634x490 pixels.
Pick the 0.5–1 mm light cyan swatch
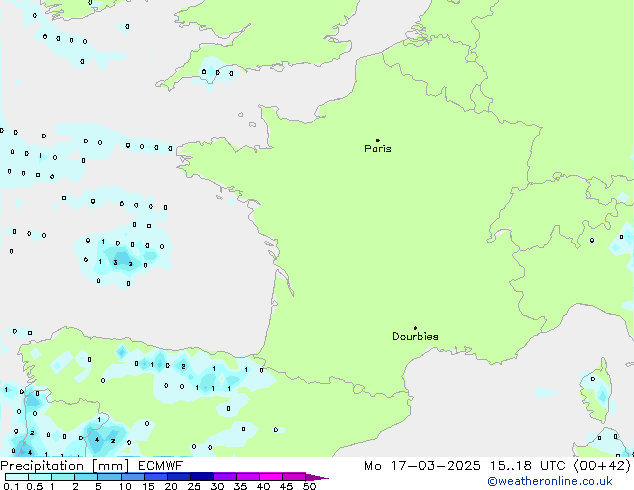coord(40,477)
